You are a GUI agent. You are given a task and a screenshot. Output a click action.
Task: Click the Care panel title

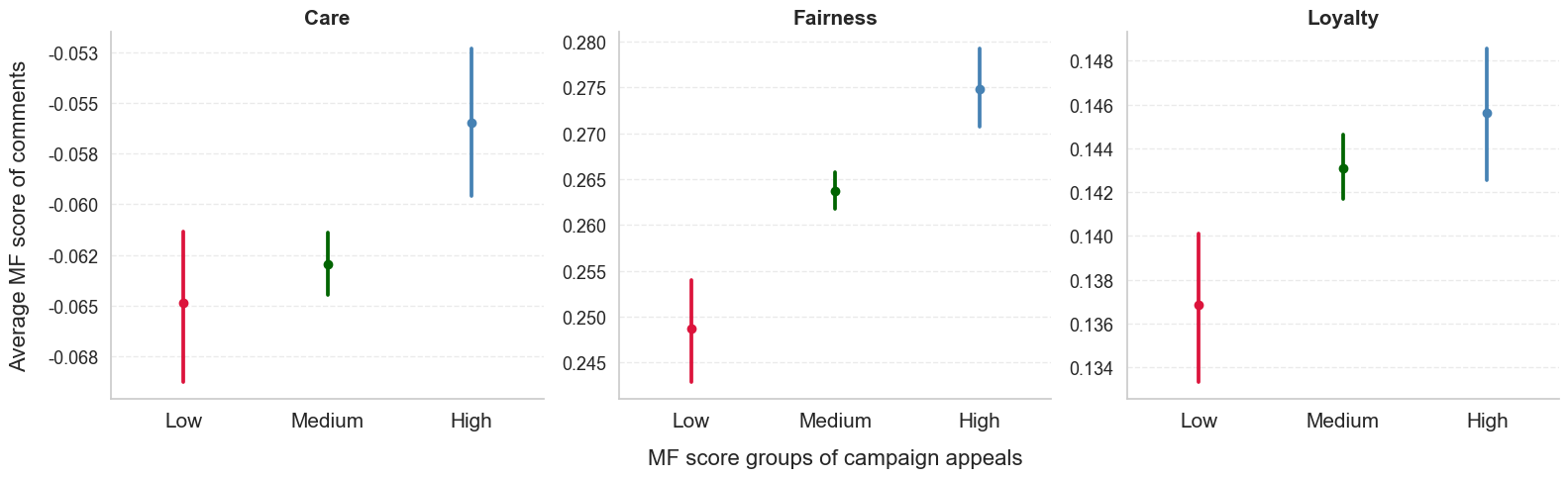(x=327, y=18)
